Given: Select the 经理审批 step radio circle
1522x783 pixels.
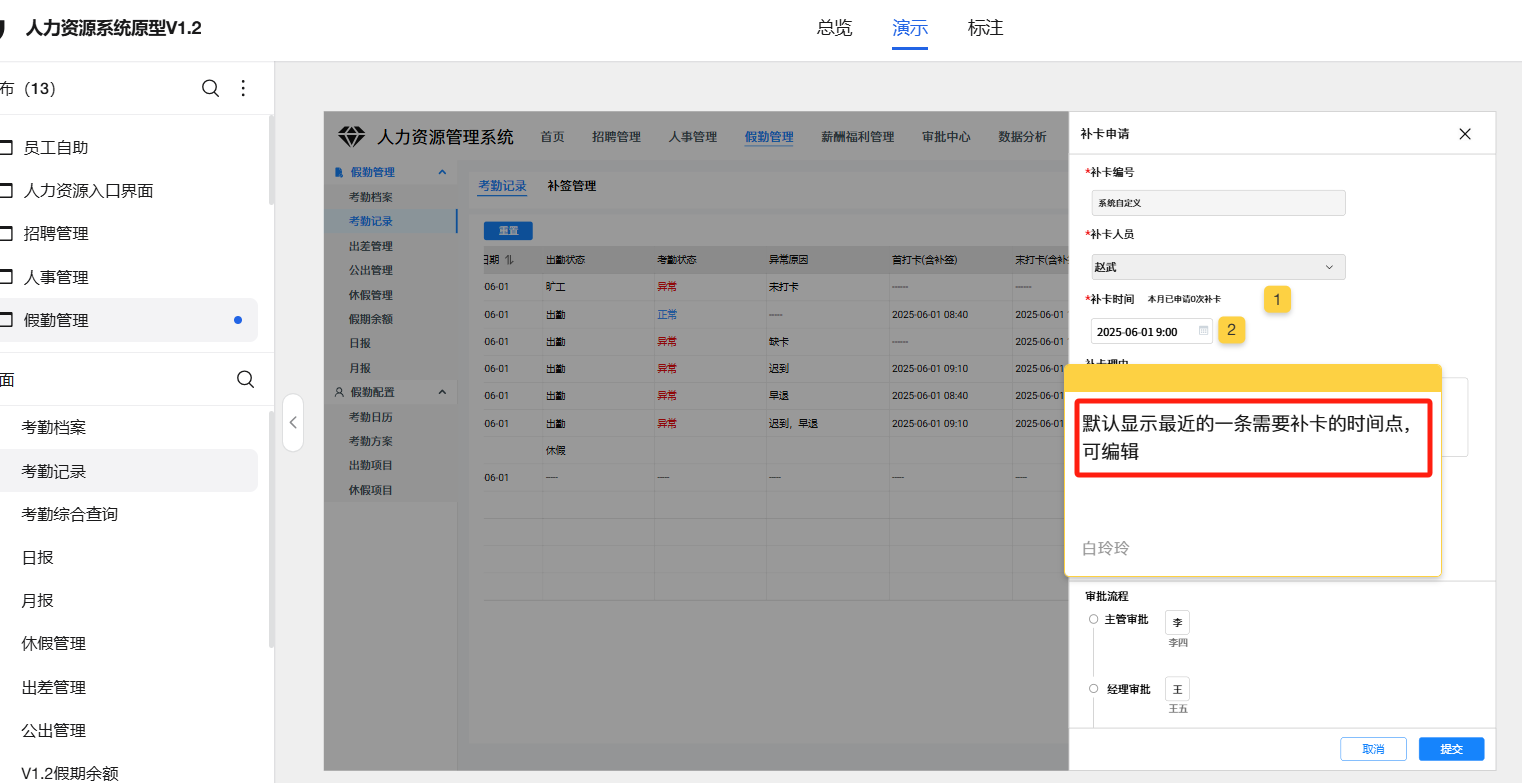Looking at the screenshot, I should pos(1093,690).
